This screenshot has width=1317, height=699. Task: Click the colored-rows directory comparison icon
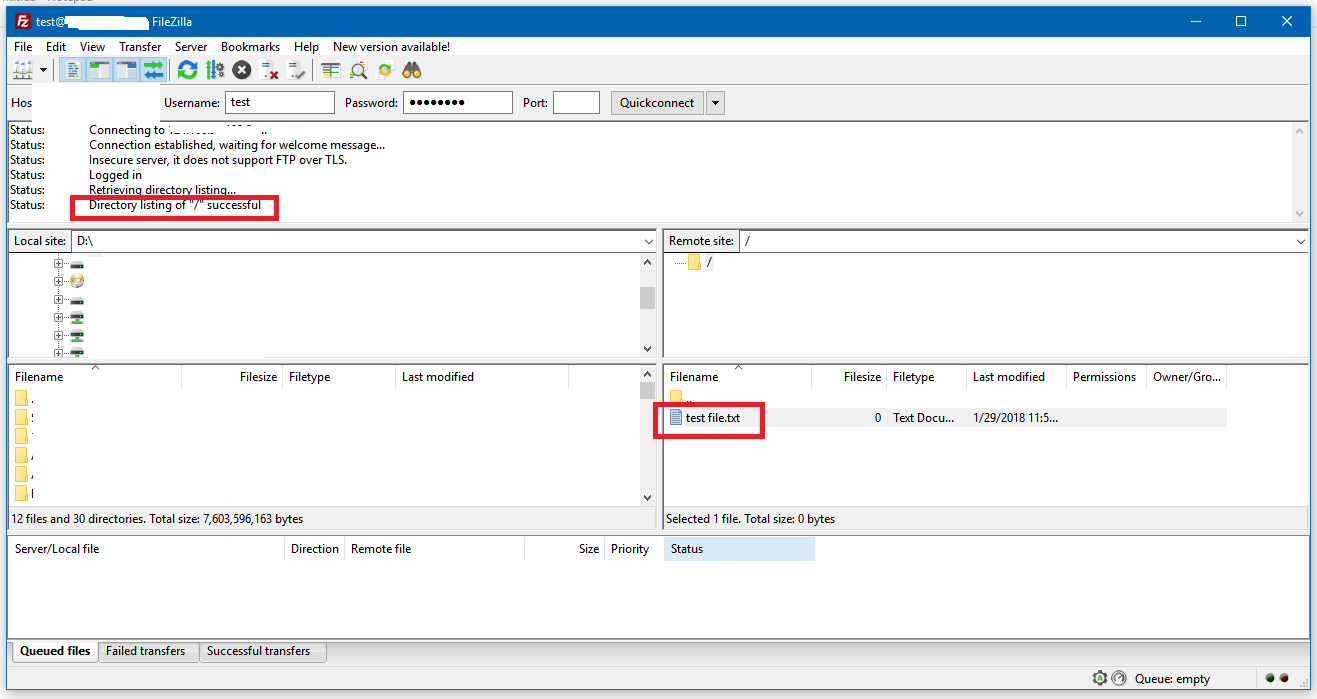click(331, 70)
